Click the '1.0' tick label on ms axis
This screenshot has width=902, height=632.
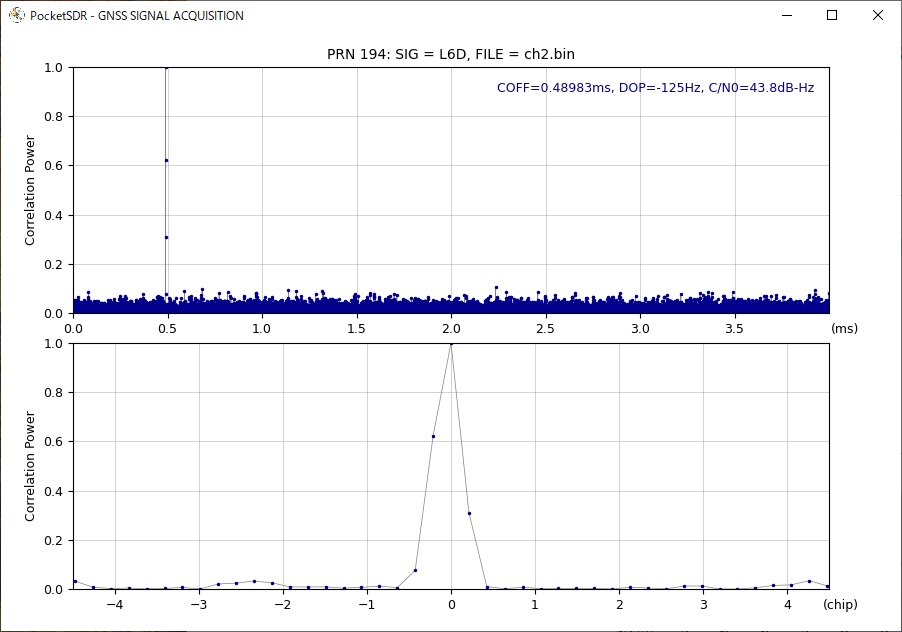point(262,328)
